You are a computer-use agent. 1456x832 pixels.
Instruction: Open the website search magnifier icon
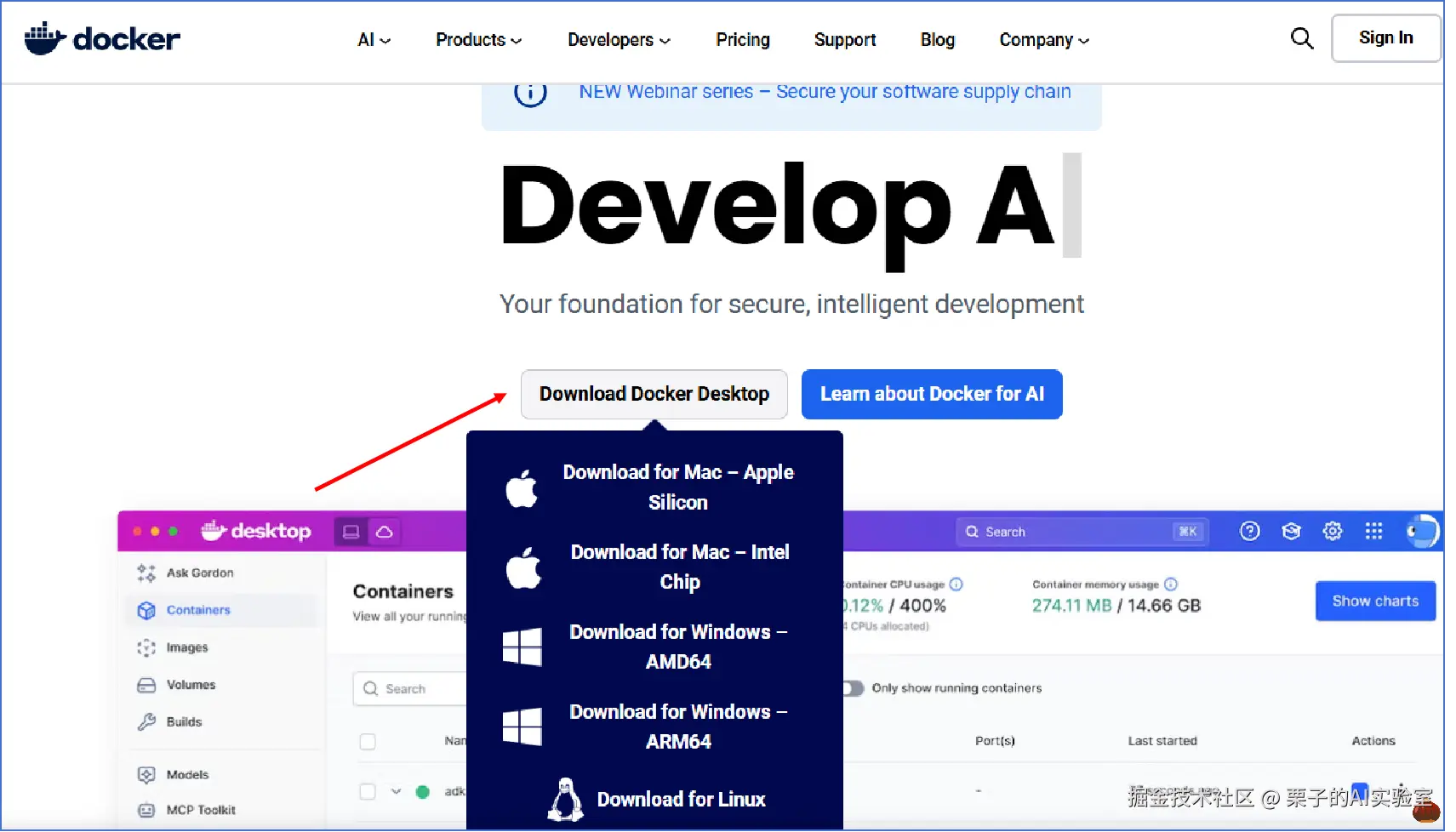pyautogui.click(x=1302, y=38)
